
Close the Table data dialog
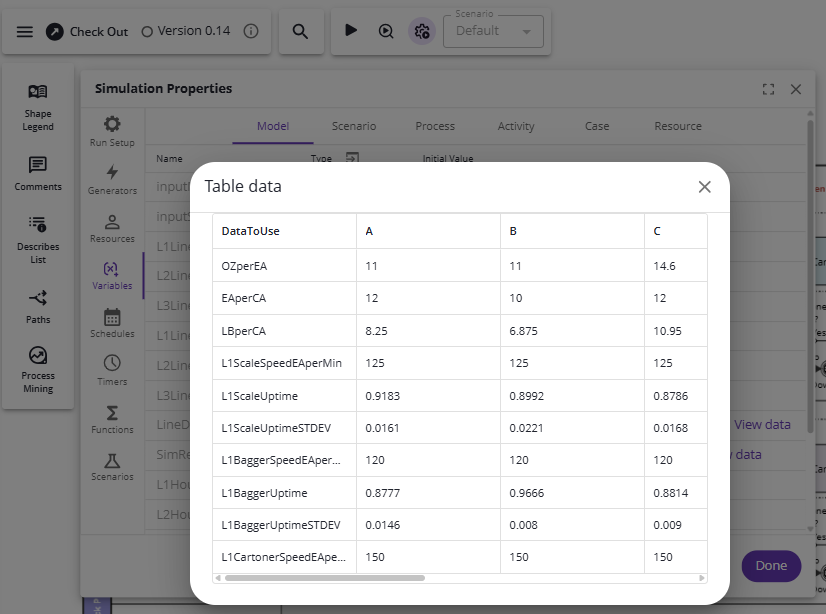click(704, 187)
